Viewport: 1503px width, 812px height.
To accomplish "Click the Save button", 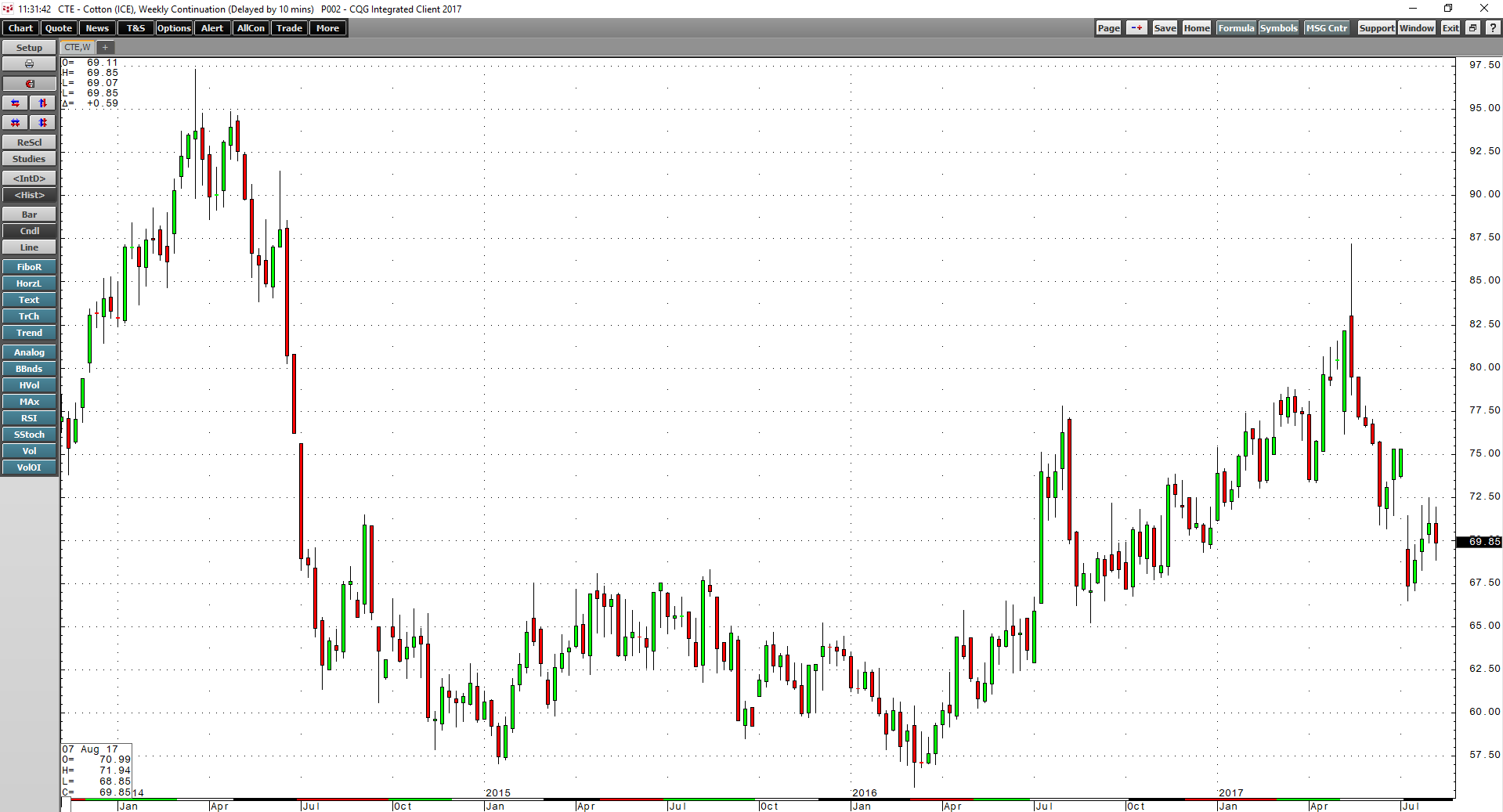I will tap(1164, 27).
